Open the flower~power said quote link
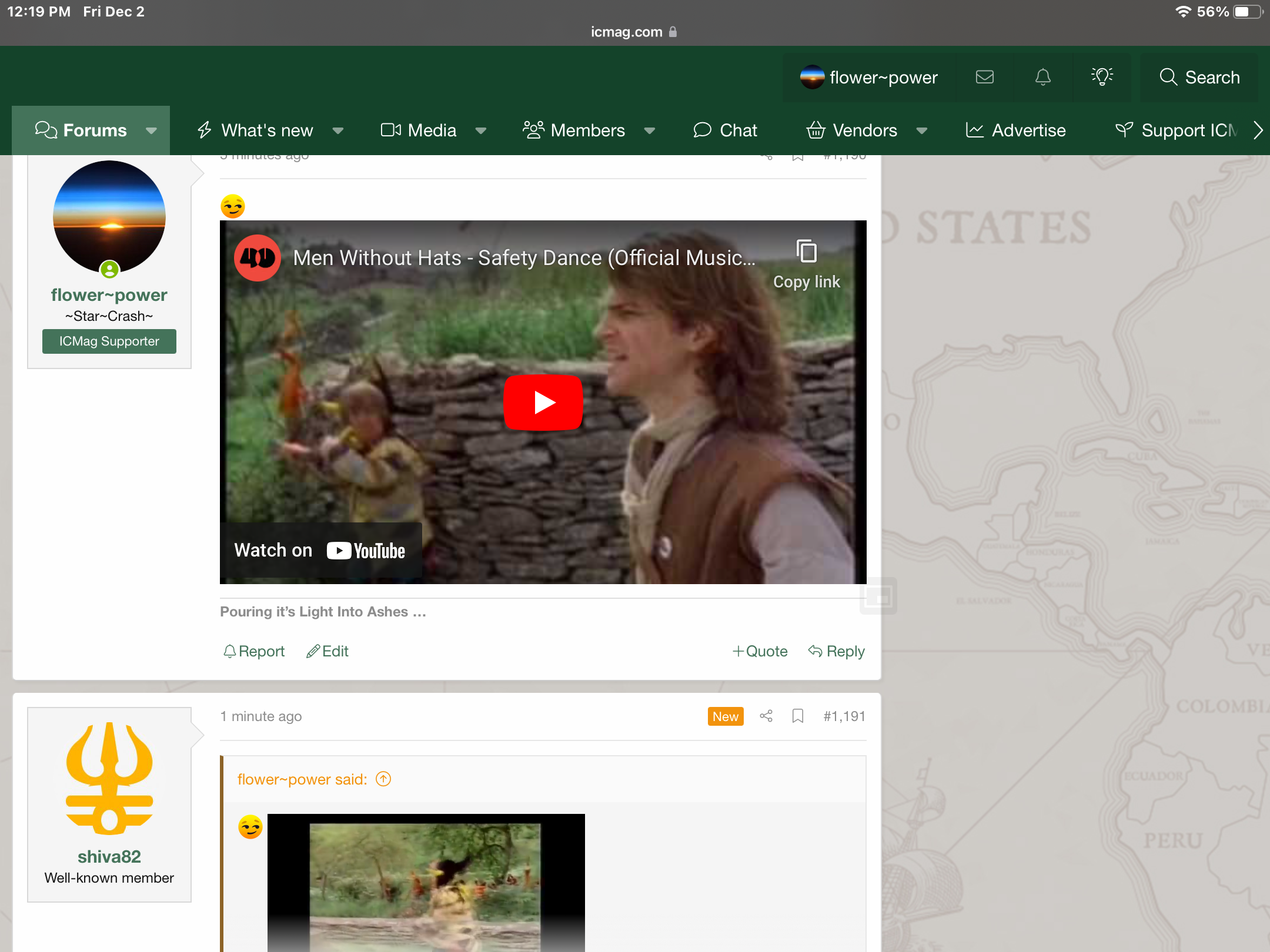This screenshot has width=1270, height=952. click(x=302, y=779)
